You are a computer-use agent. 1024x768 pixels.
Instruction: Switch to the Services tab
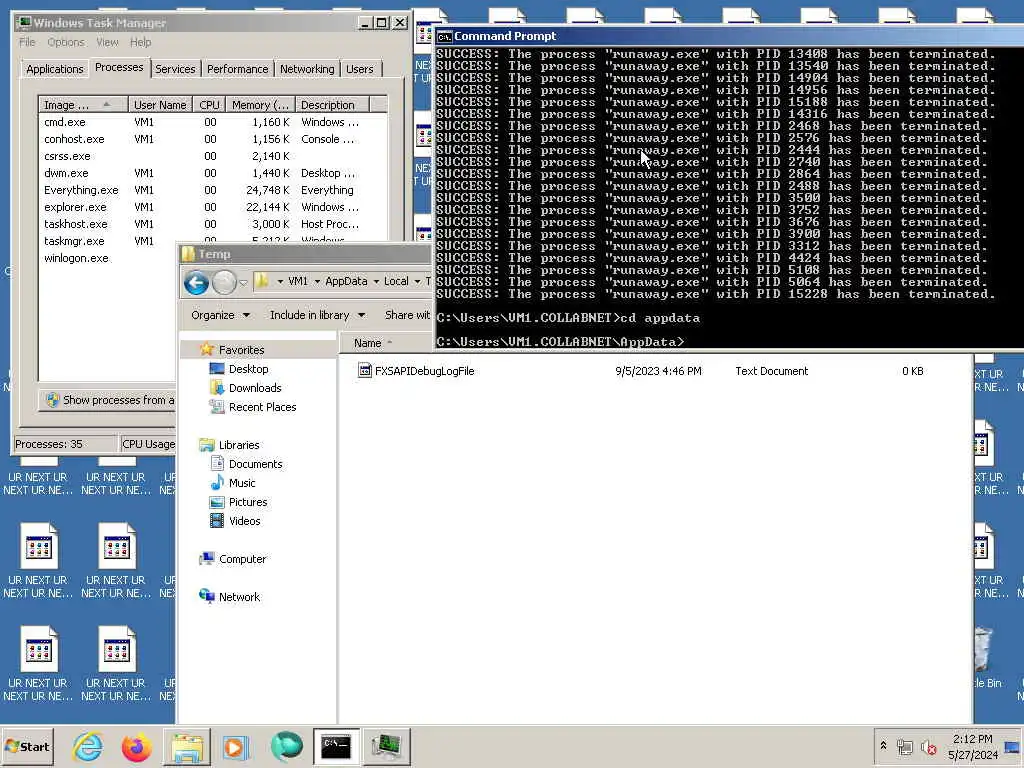(175, 69)
